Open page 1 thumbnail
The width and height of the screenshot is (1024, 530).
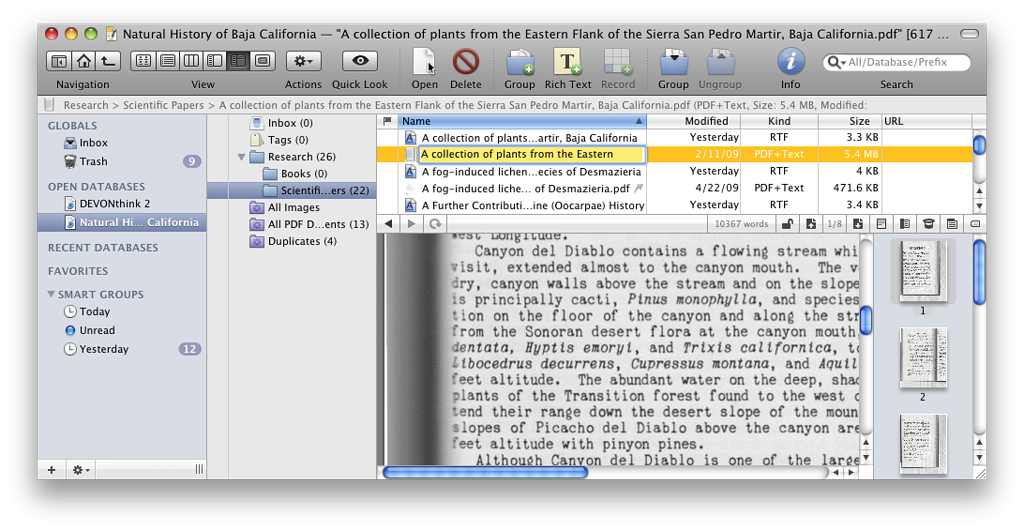coord(922,271)
